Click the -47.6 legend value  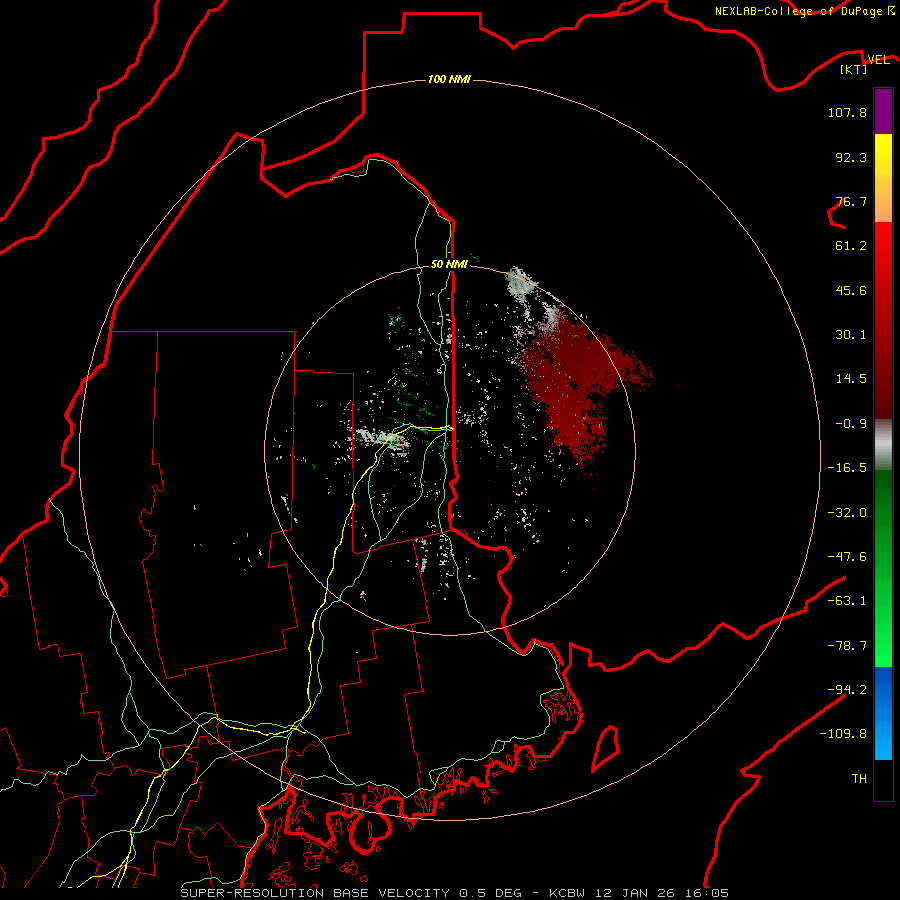(x=847, y=557)
